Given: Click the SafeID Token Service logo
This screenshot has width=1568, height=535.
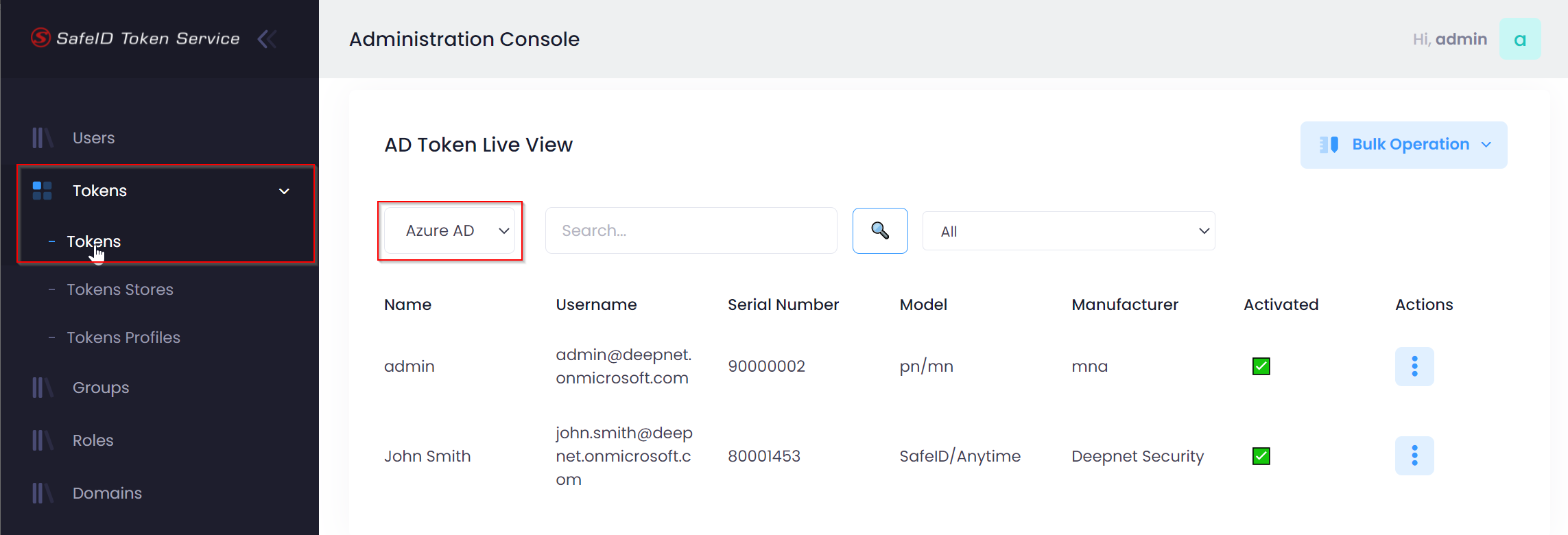Looking at the screenshot, I should click(135, 38).
